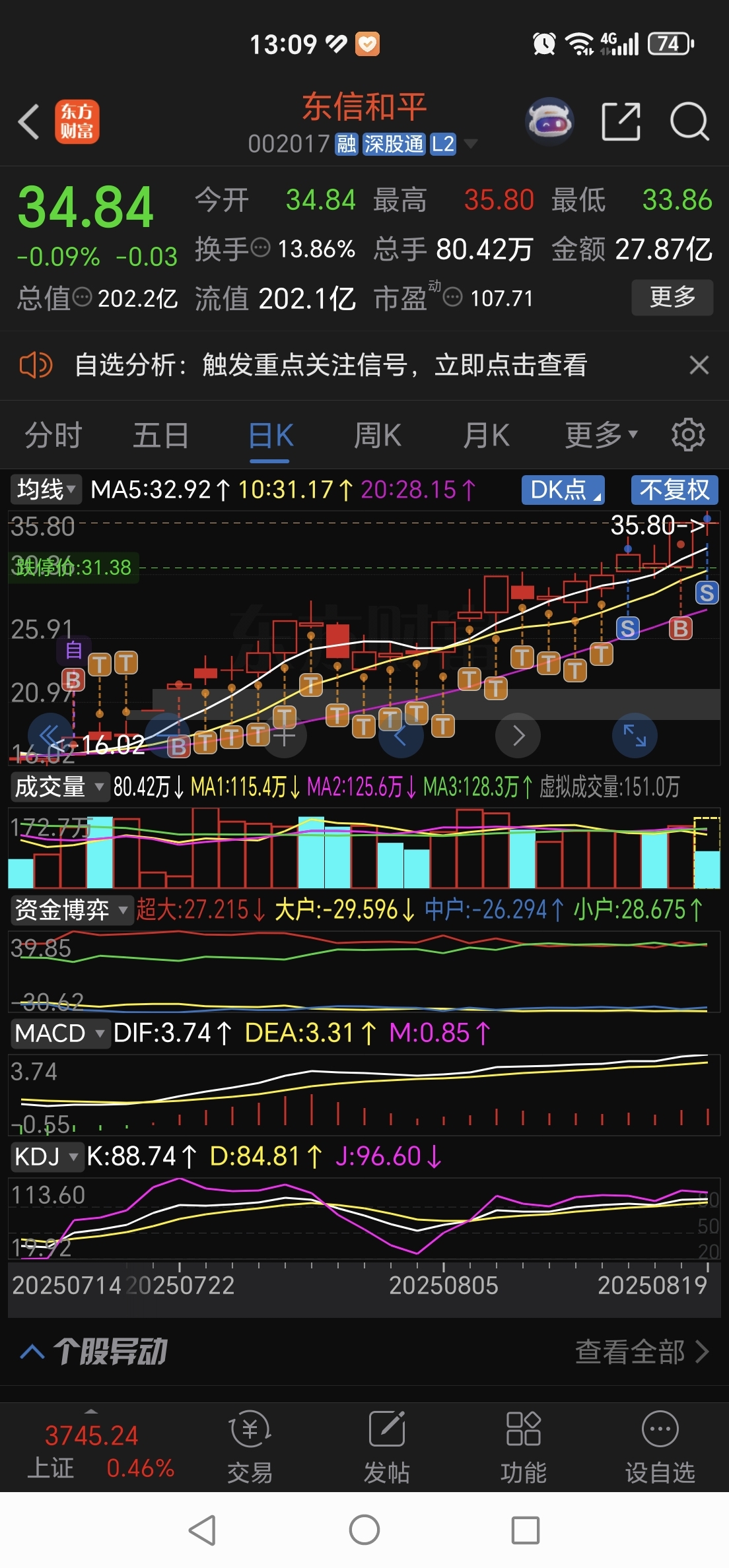Open 功能 functions icon in bottom bar
This screenshot has width=729, height=1568.
[524, 1447]
